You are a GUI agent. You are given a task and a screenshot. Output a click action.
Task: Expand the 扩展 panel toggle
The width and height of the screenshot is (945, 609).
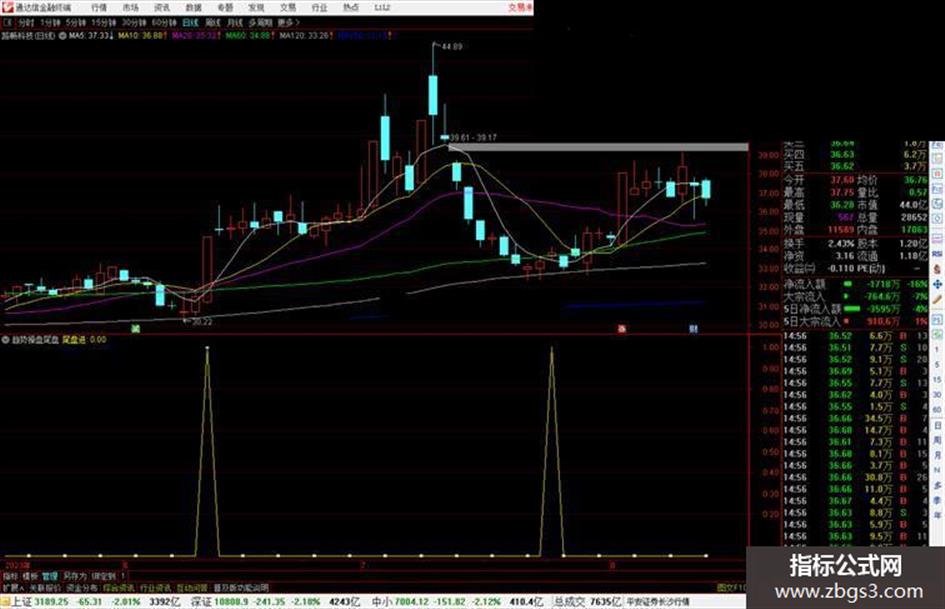click(x=13, y=588)
